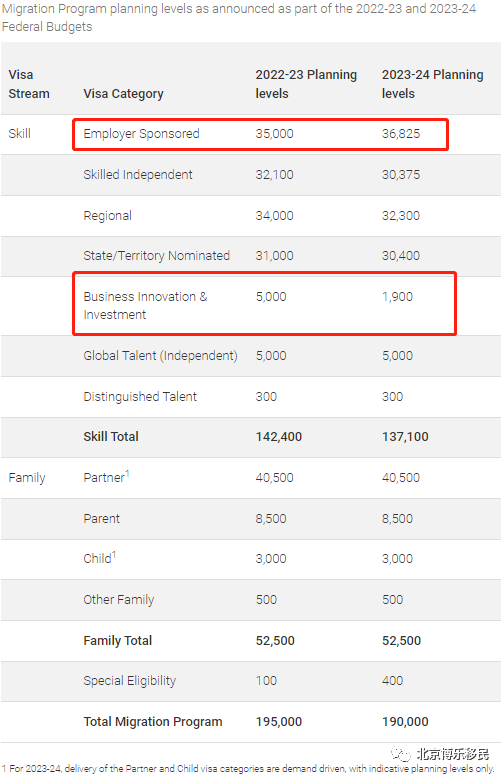This screenshot has height=776, width=504.
Task: Click the 36,825 Employer Sponsored value
Action: tap(401, 134)
